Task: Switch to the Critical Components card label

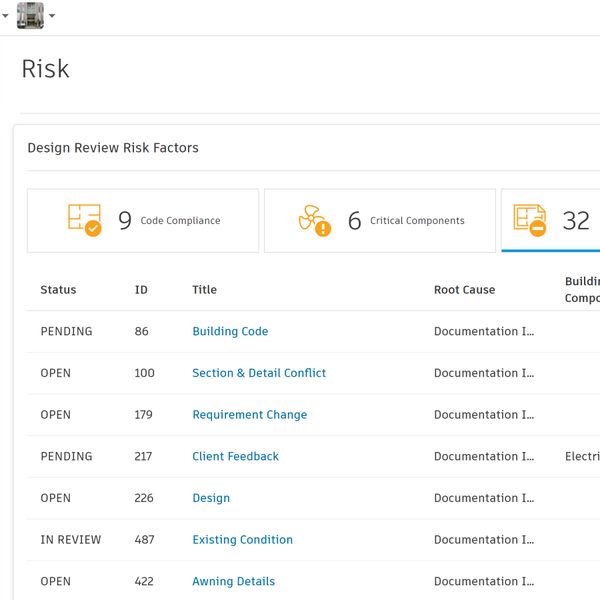Action: [417, 221]
